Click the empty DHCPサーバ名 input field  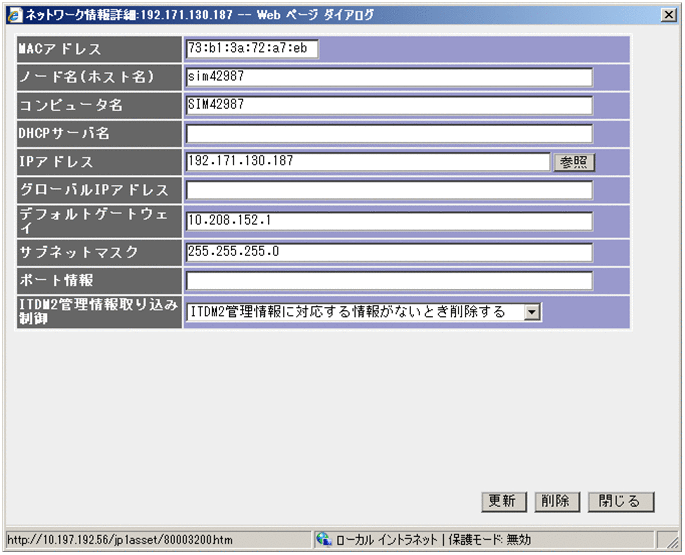(x=389, y=134)
